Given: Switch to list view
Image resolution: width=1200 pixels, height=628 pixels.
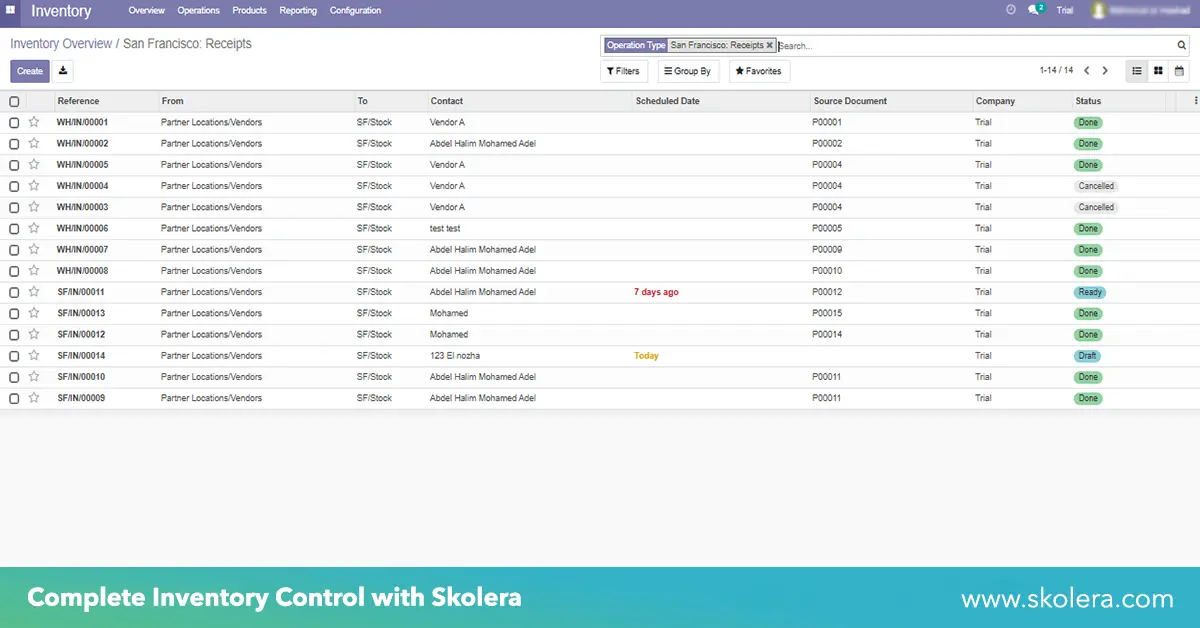Looking at the screenshot, I should pyautogui.click(x=1137, y=71).
